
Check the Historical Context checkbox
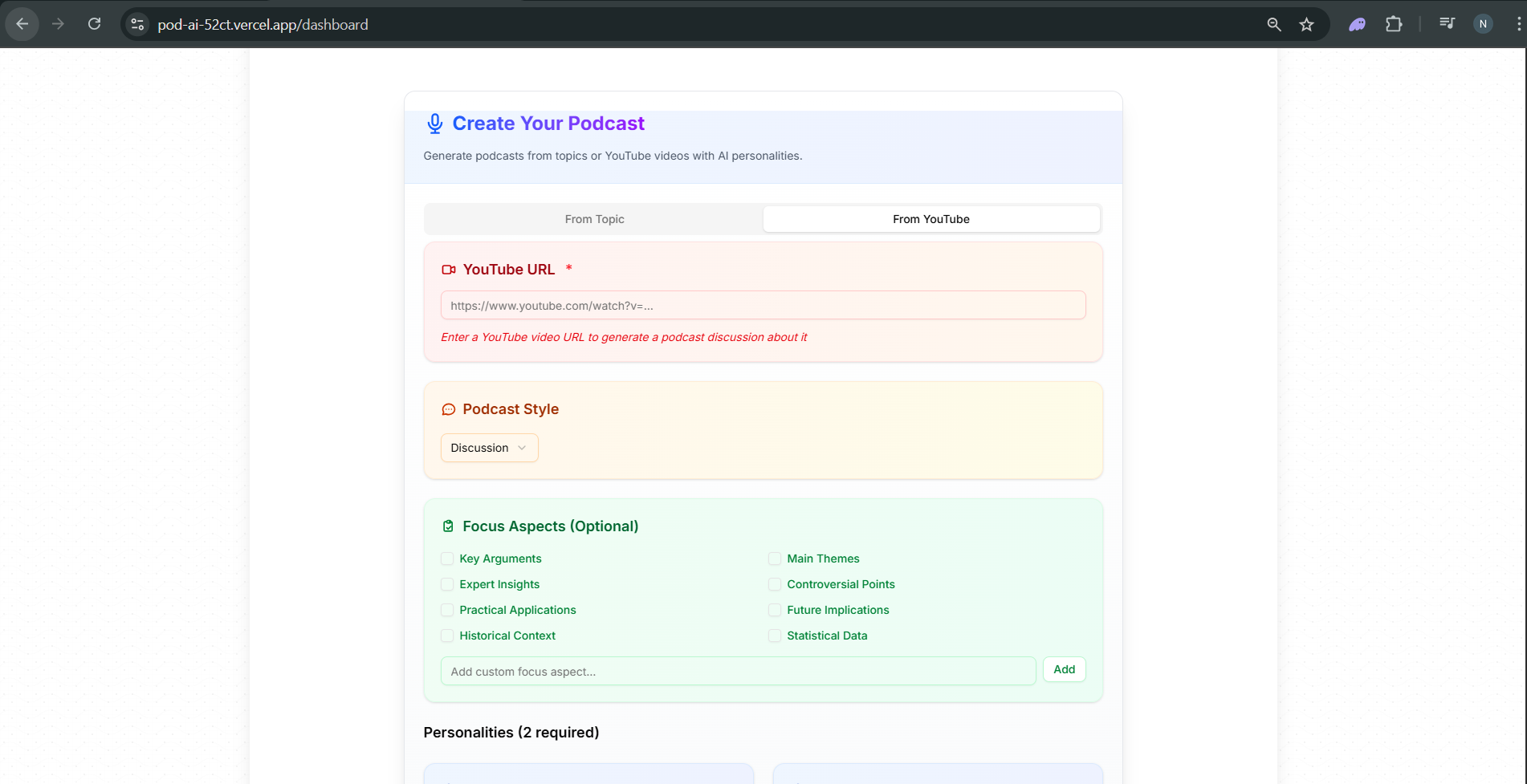tap(447, 636)
